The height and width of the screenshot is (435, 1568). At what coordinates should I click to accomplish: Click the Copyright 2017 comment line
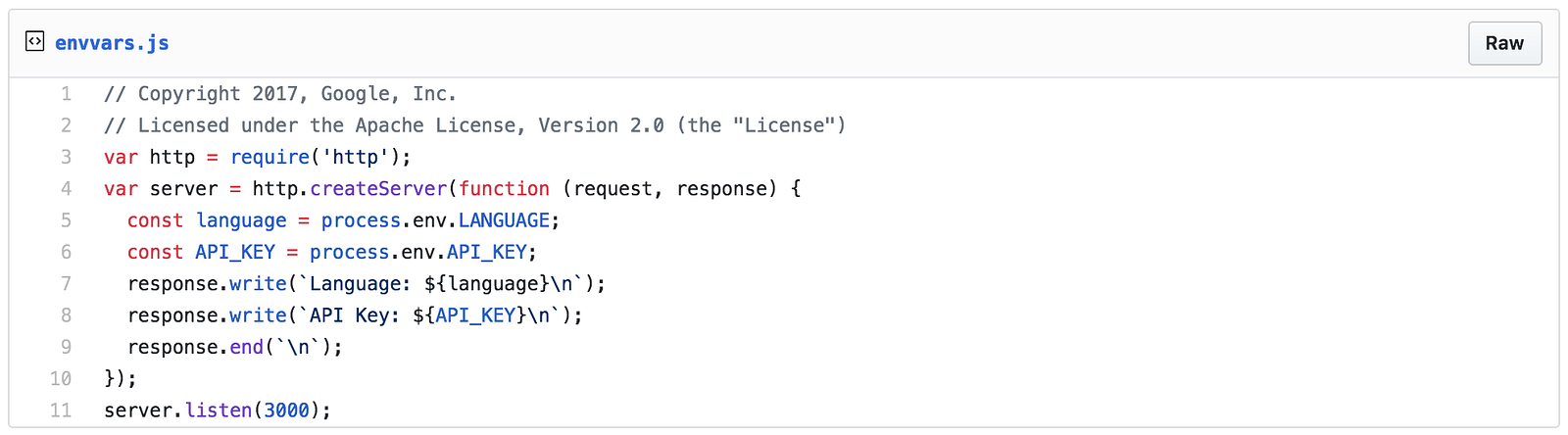[280, 94]
